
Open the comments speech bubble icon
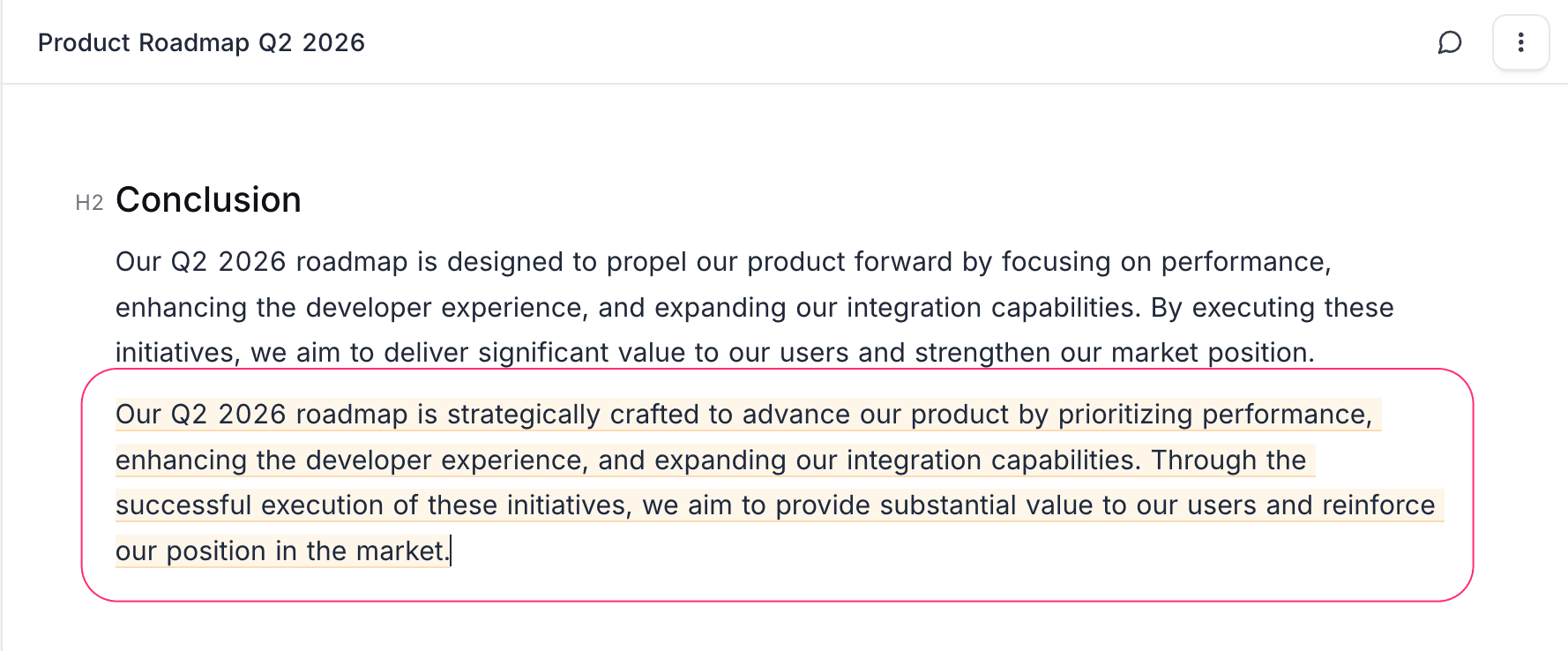click(1450, 42)
